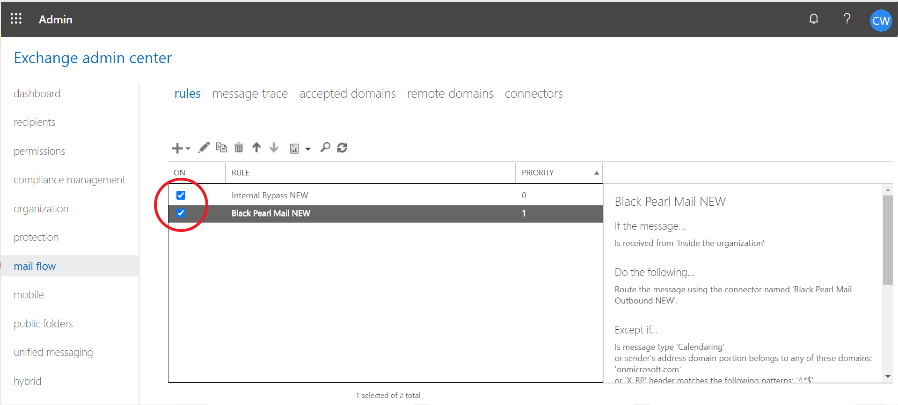Click the '1 selected of 2 total' status
Viewport: 898px width, 405px height.
coord(388,395)
